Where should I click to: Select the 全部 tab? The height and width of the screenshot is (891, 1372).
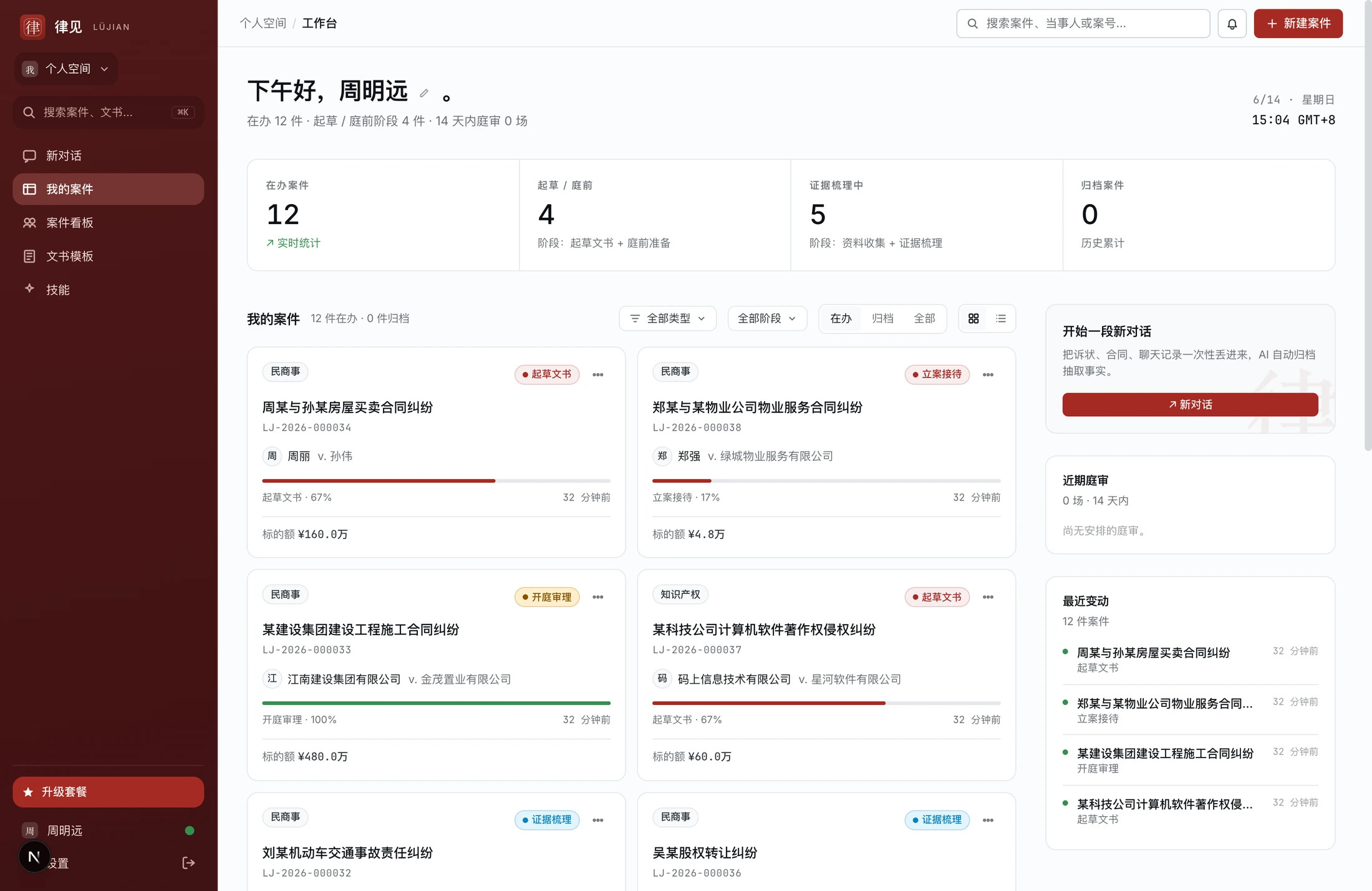coord(924,318)
